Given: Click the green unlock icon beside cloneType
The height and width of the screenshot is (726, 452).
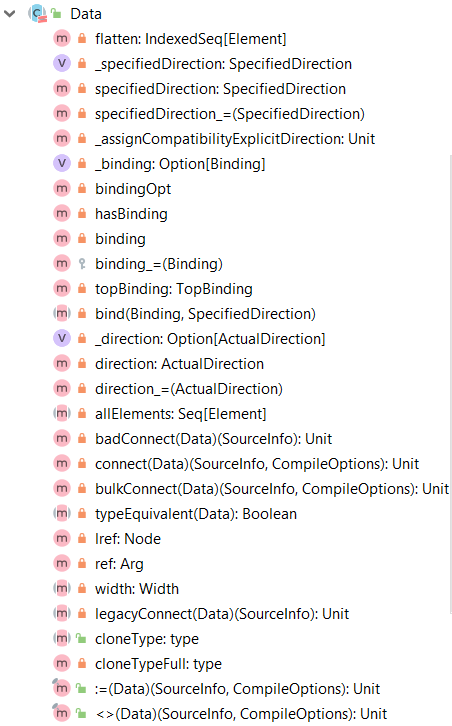Looking at the screenshot, I should pyautogui.click(x=82, y=638).
